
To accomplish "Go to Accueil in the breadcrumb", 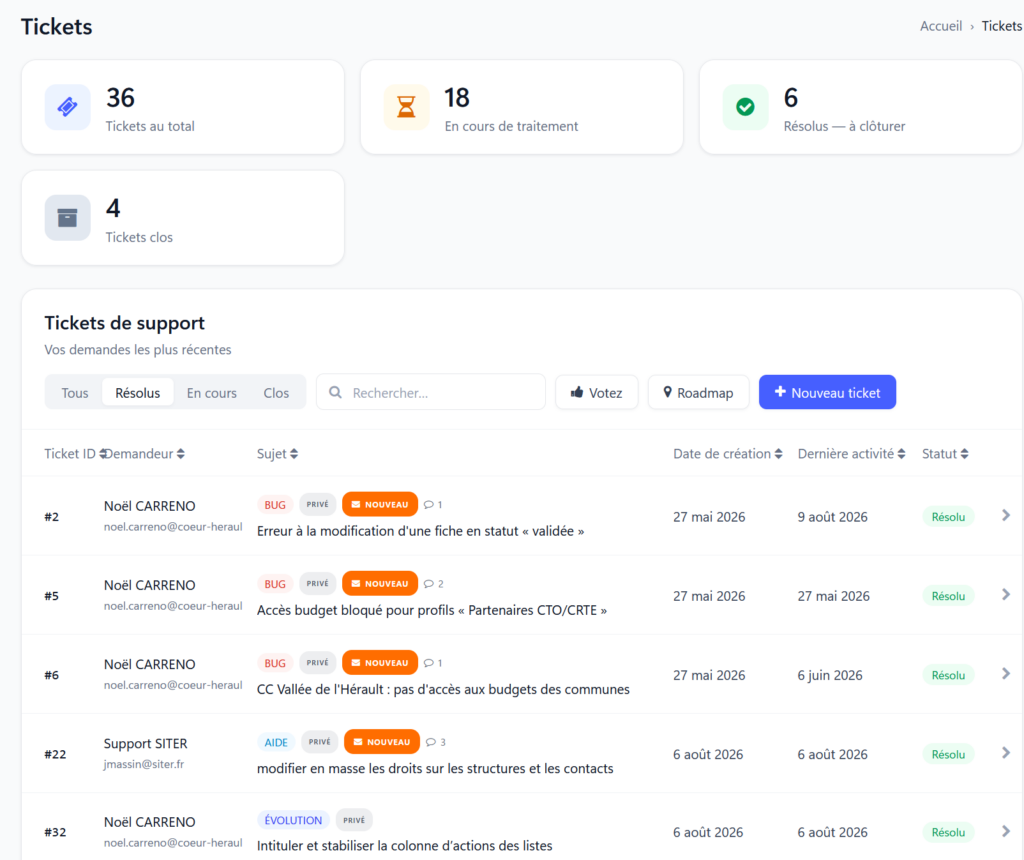I will (x=941, y=26).
